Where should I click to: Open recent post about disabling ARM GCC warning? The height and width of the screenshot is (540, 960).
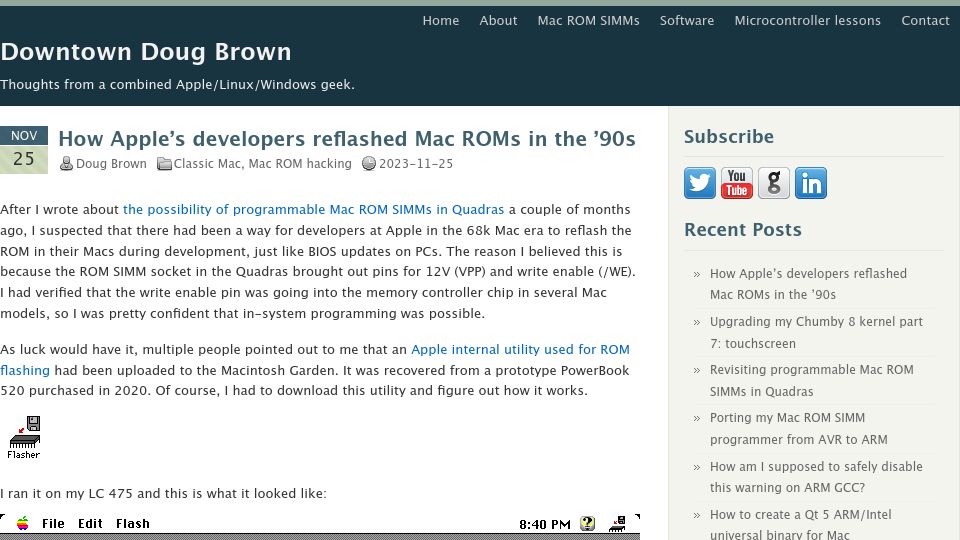click(x=816, y=477)
